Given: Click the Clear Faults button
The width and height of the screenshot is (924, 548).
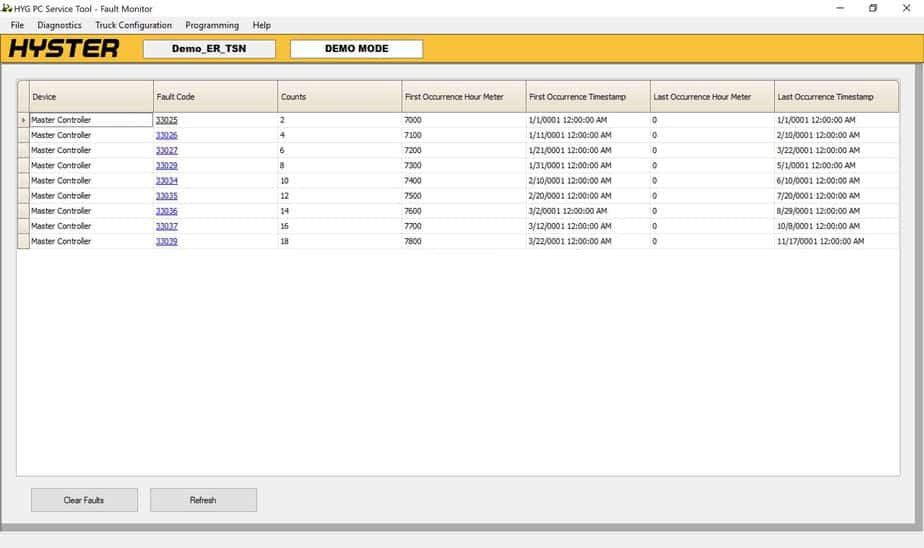Looking at the screenshot, I should click(x=84, y=500).
